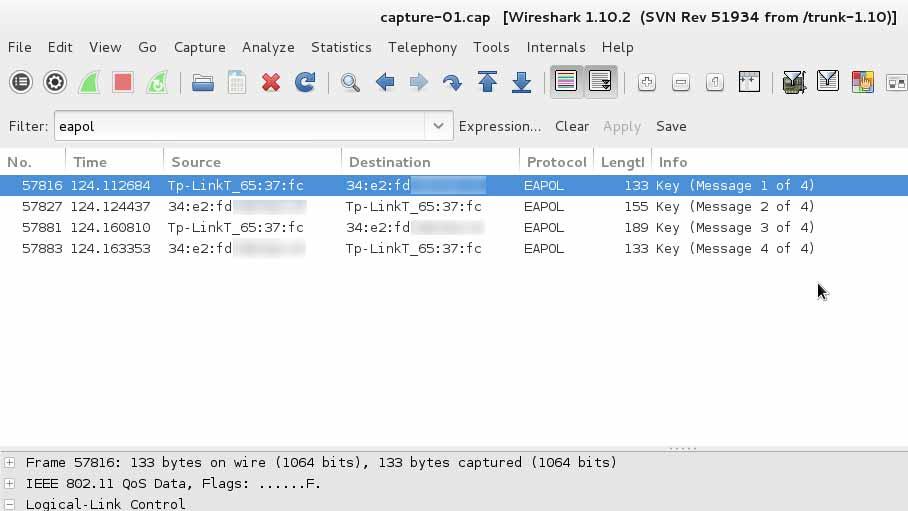Zoom out the packet text

click(x=680, y=82)
